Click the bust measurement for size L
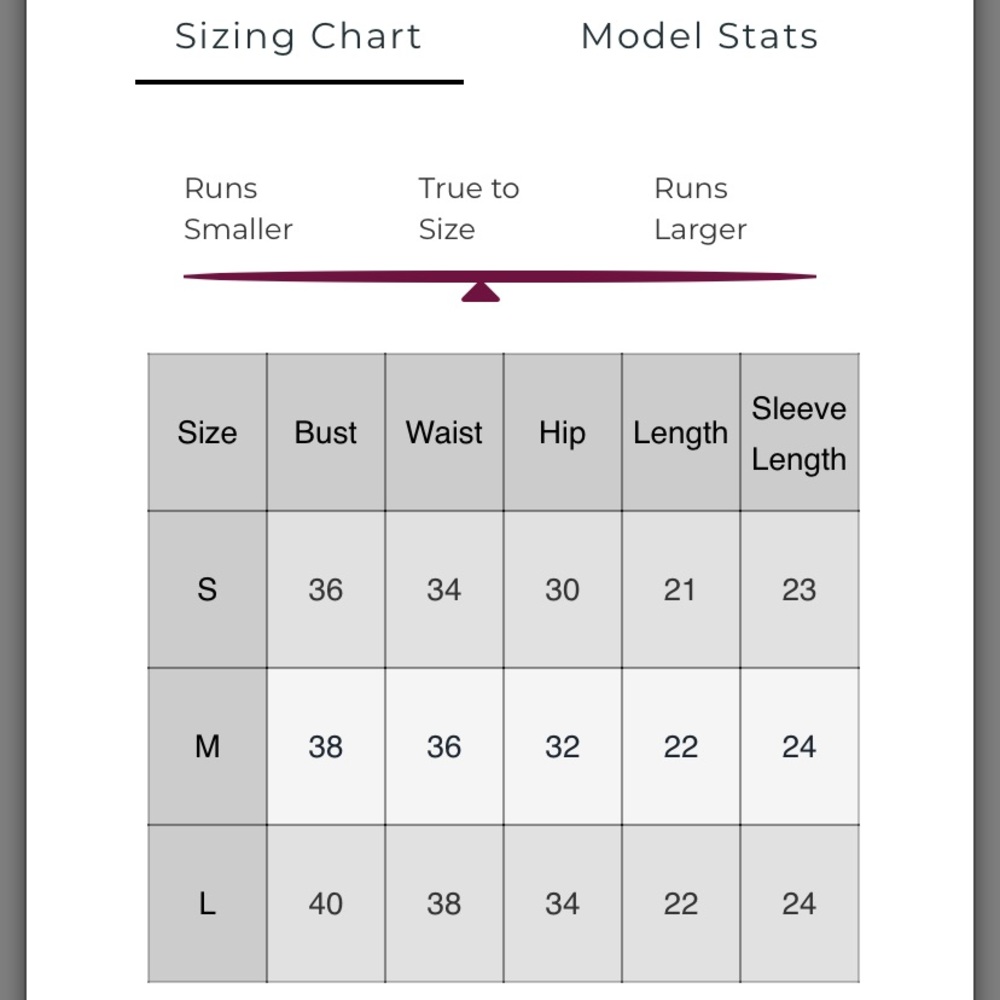 tap(326, 904)
